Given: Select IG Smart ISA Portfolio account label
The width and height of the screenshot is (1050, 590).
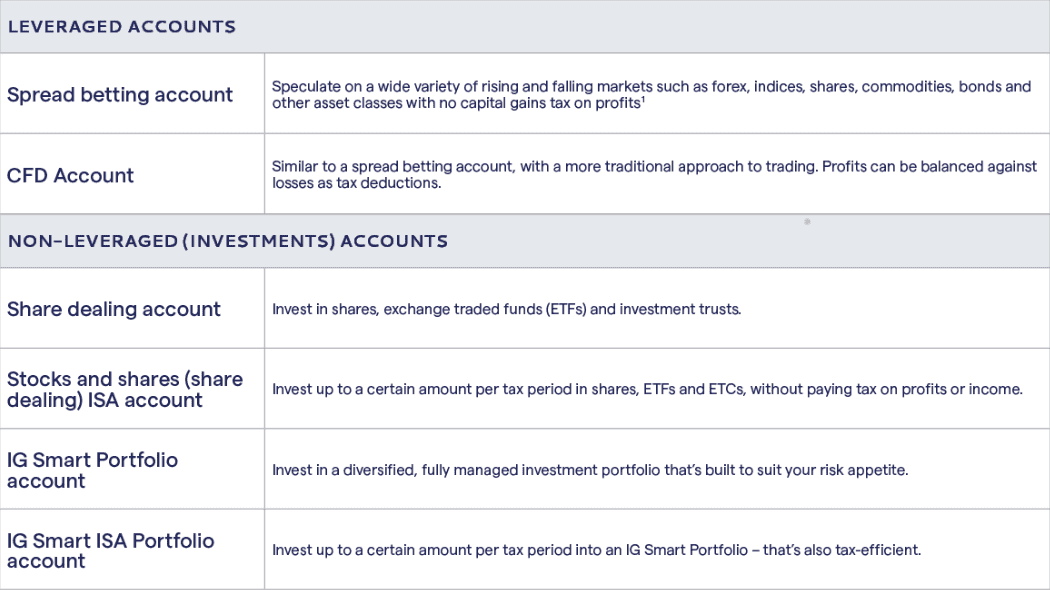Looking at the screenshot, I should pos(110,551).
